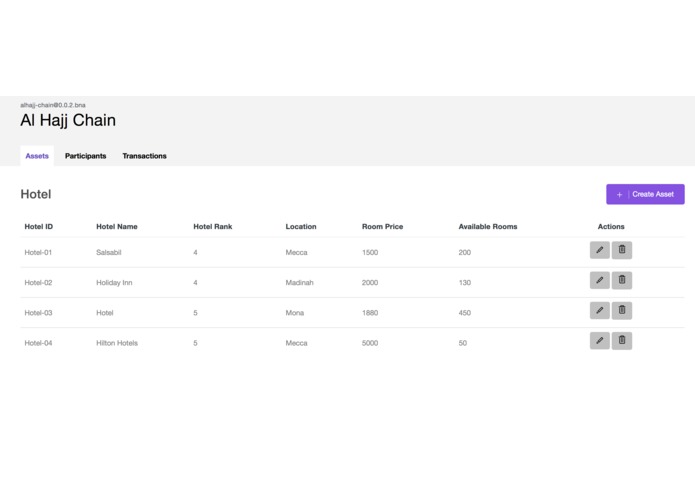Viewport: 695px width, 494px height.
Task: Click the Madinah location cell
Action: click(299, 283)
